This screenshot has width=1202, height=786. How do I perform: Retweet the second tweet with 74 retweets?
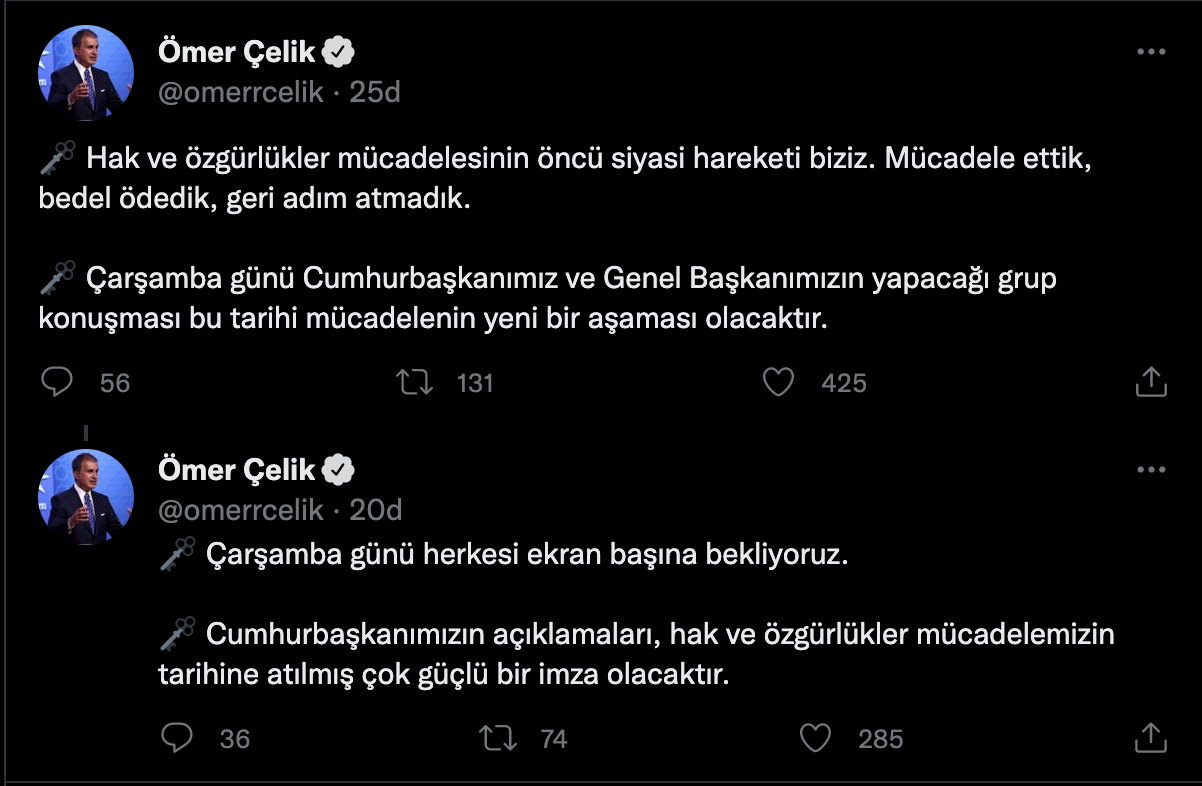496,738
